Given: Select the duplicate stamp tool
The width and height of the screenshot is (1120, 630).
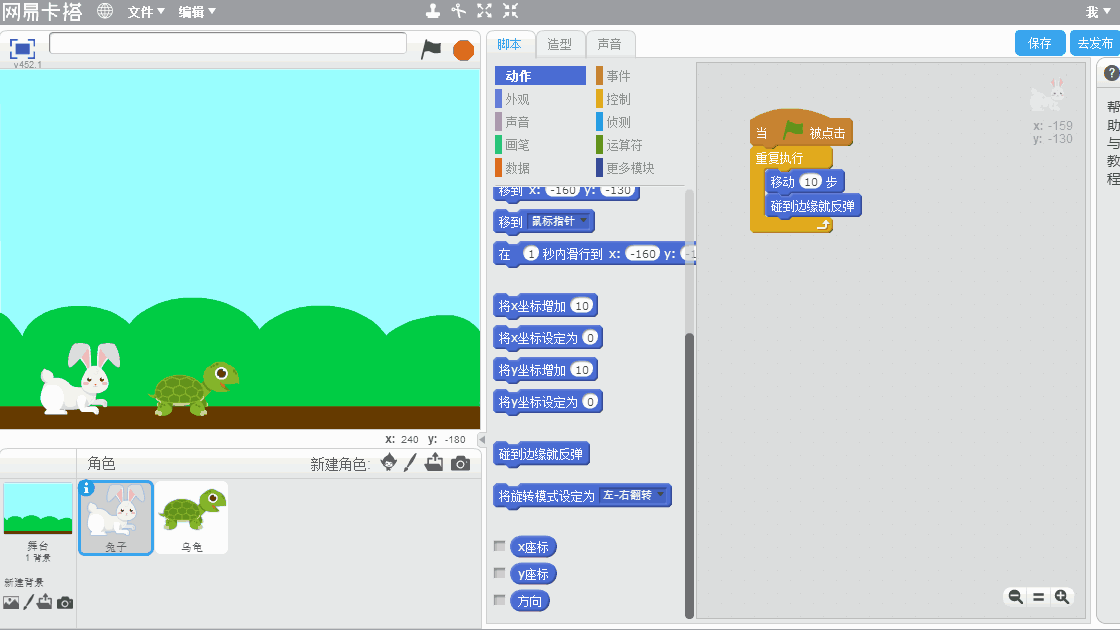Looking at the screenshot, I should pos(432,11).
